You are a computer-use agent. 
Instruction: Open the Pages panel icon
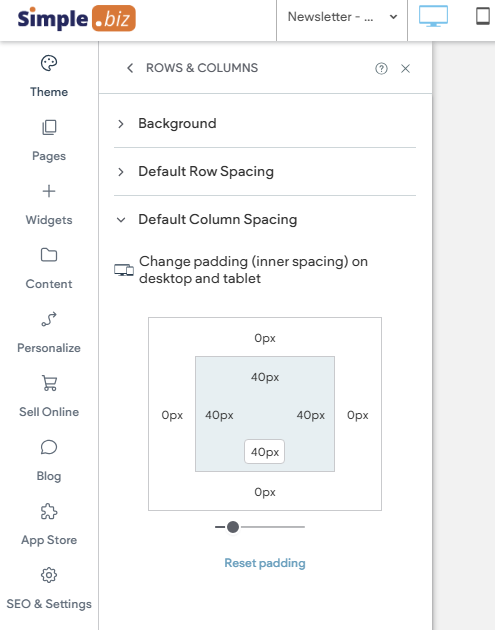point(49,127)
